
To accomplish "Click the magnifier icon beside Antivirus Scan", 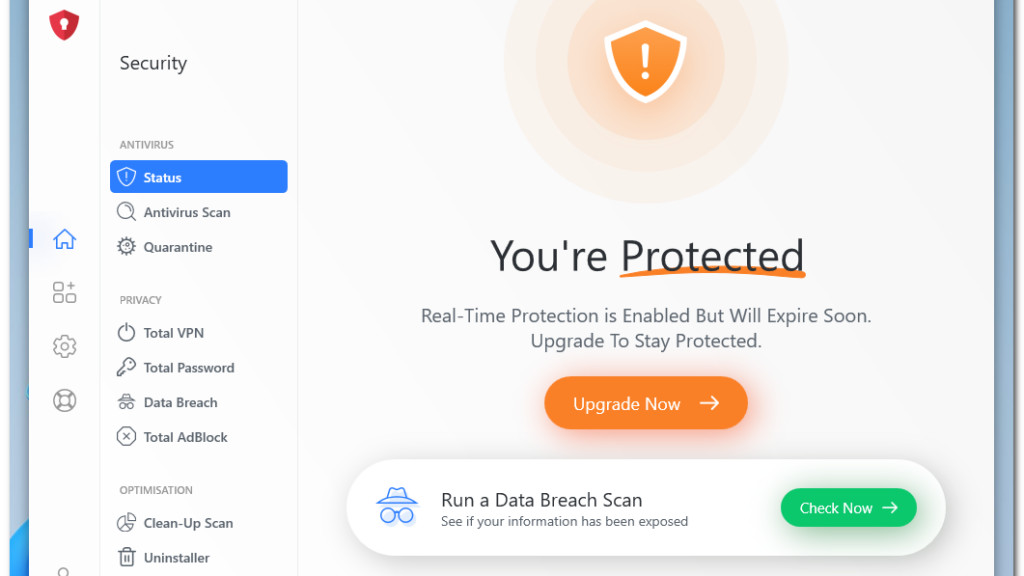I will click(x=126, y=212).
